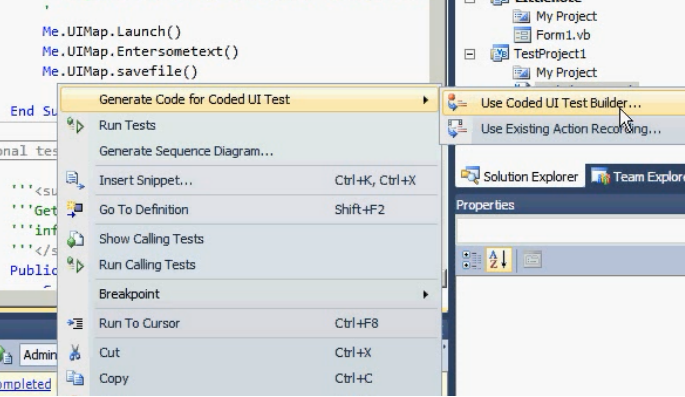685x397 pixels.
Task: Open the Solution Explorer tab
Action: pyautogui.click(x=519, y=176)
